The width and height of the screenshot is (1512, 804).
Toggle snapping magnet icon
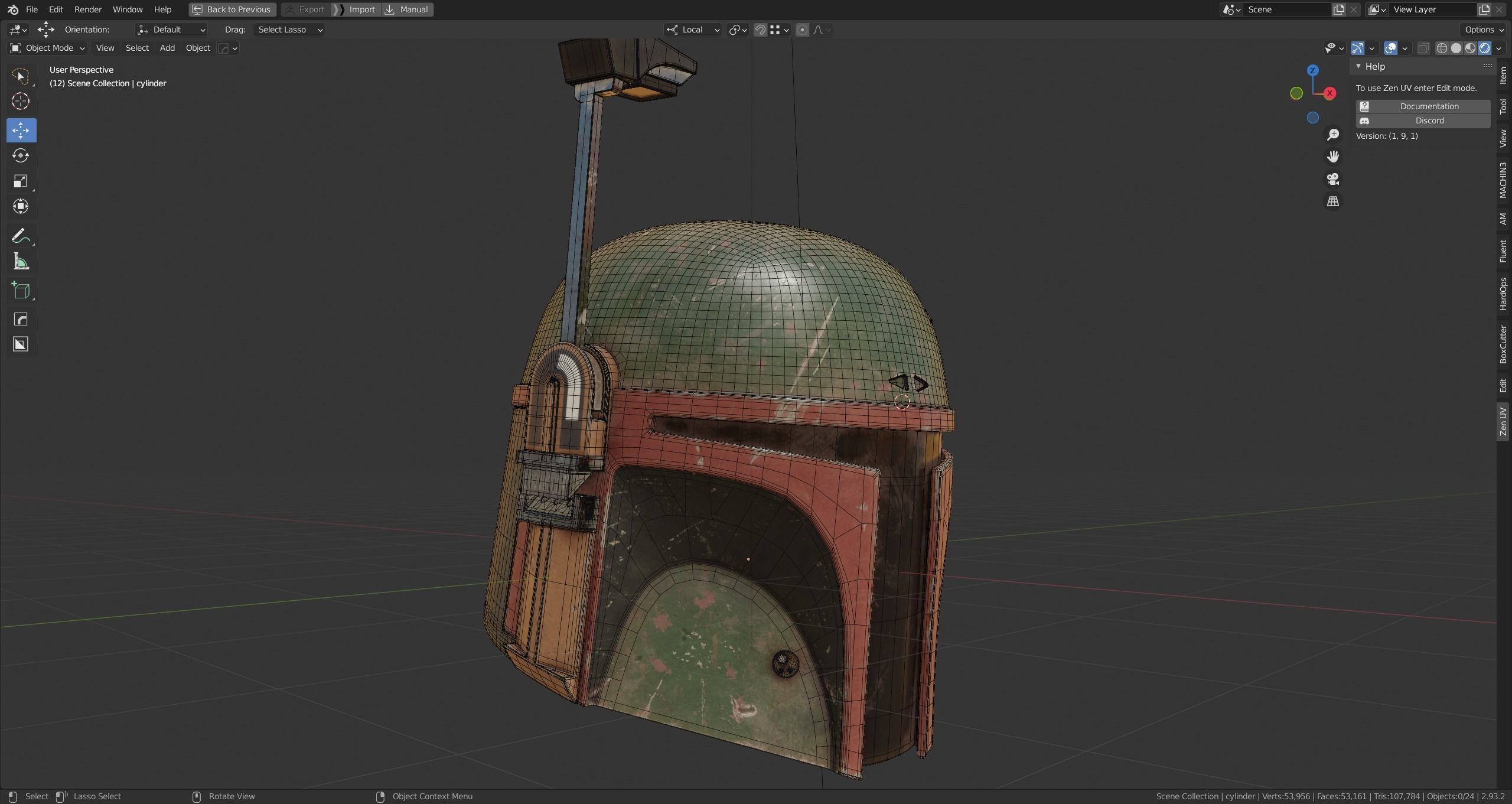click(761, 30)
